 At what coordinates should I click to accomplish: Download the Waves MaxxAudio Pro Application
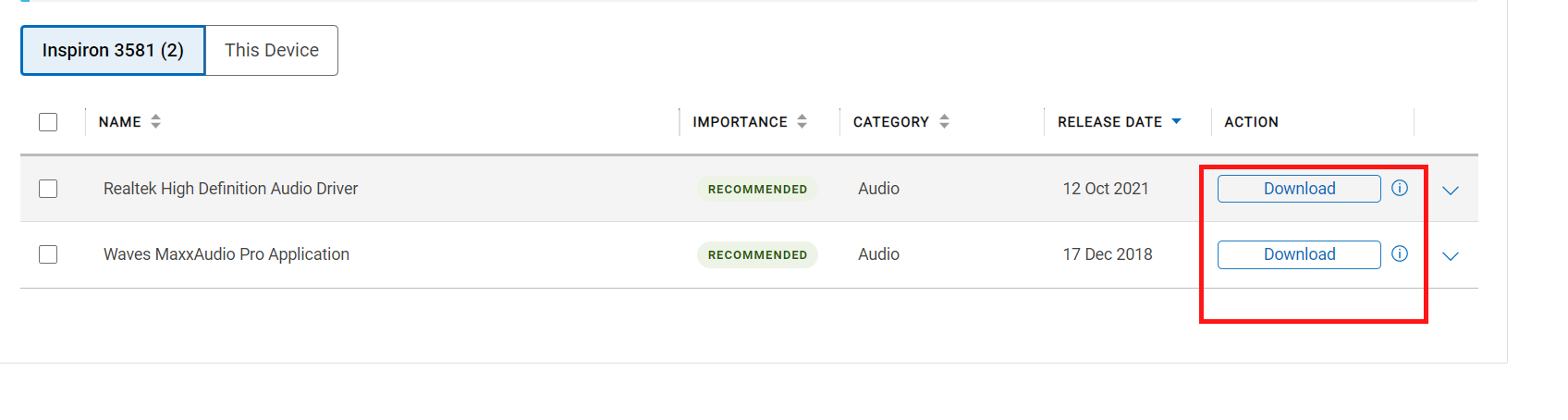1299,254
